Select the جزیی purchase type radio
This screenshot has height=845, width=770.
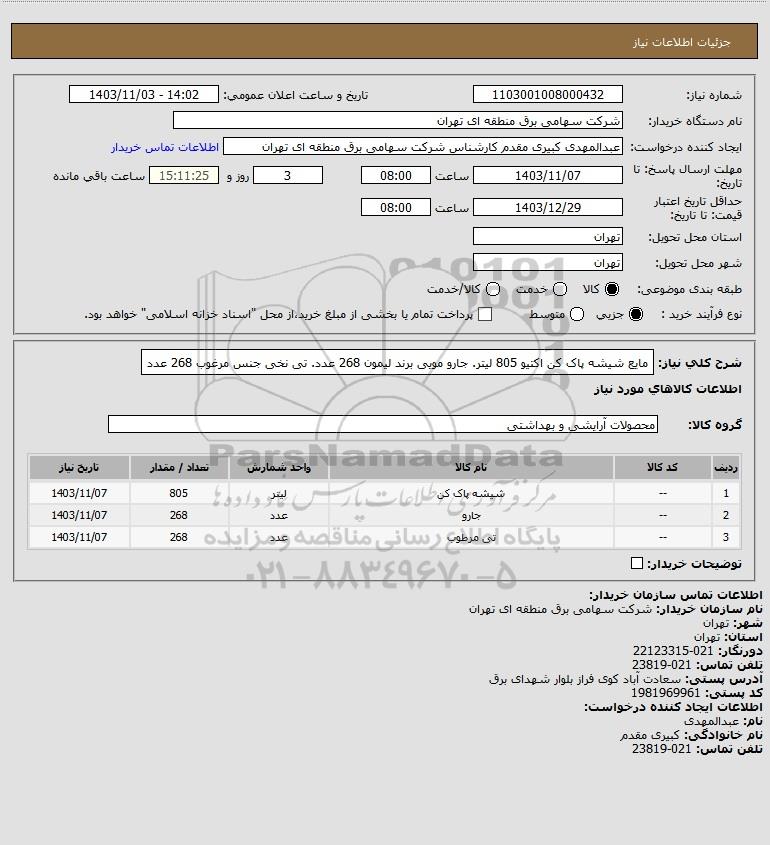point(636,314)
